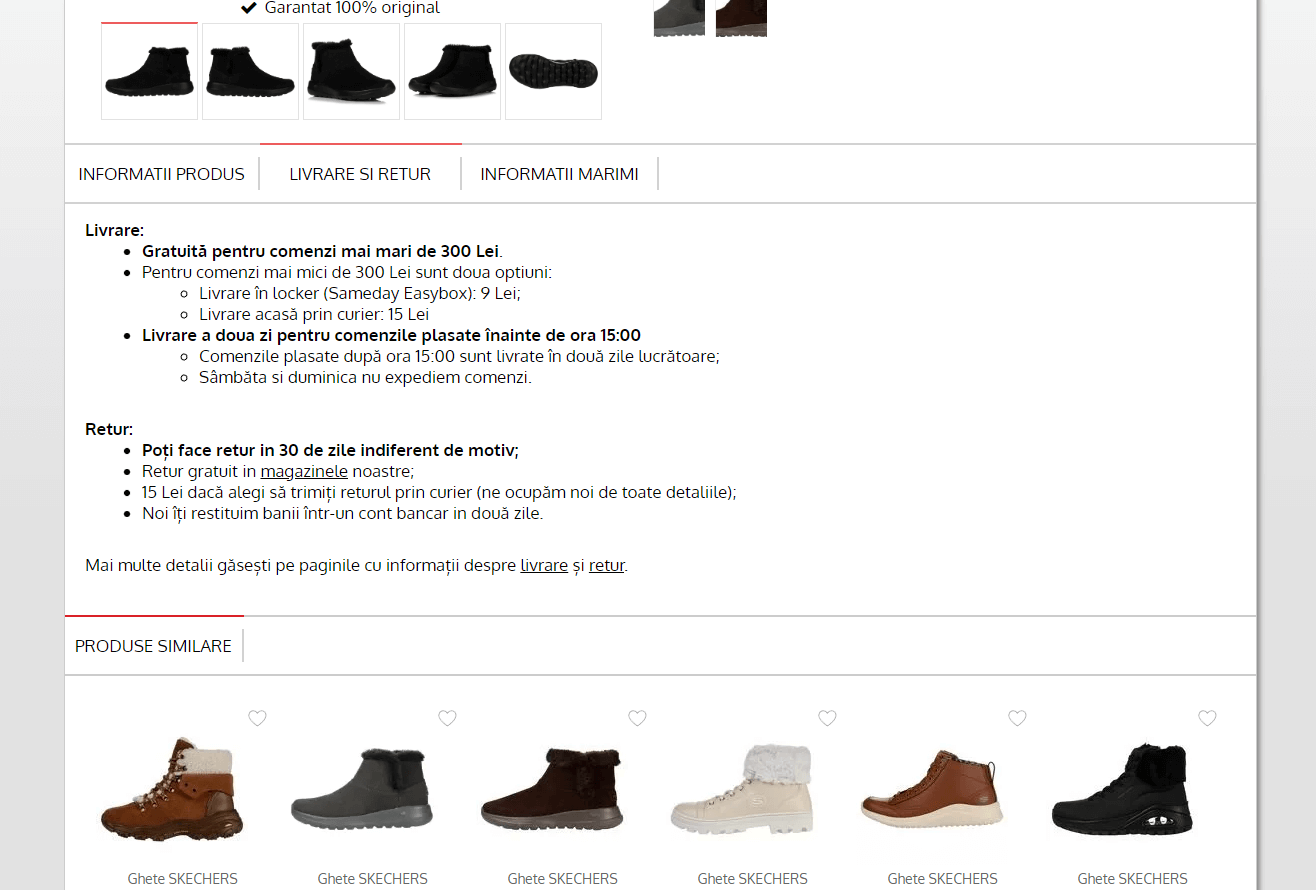The width and height of the screenshot is (1316, 890).
Task: Switch to Informatii Marimi tab
Action: click(x=559, y=174)
